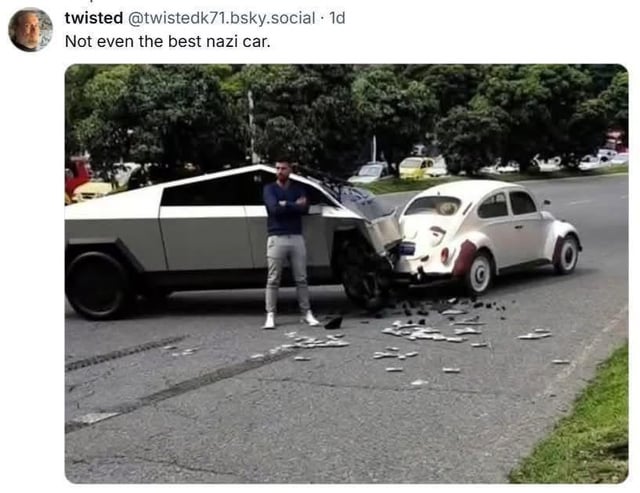The height and width of the screenshot is (493, 640).
Task: Click the yellow car parked in the background
Action: (x=420, y=167)
